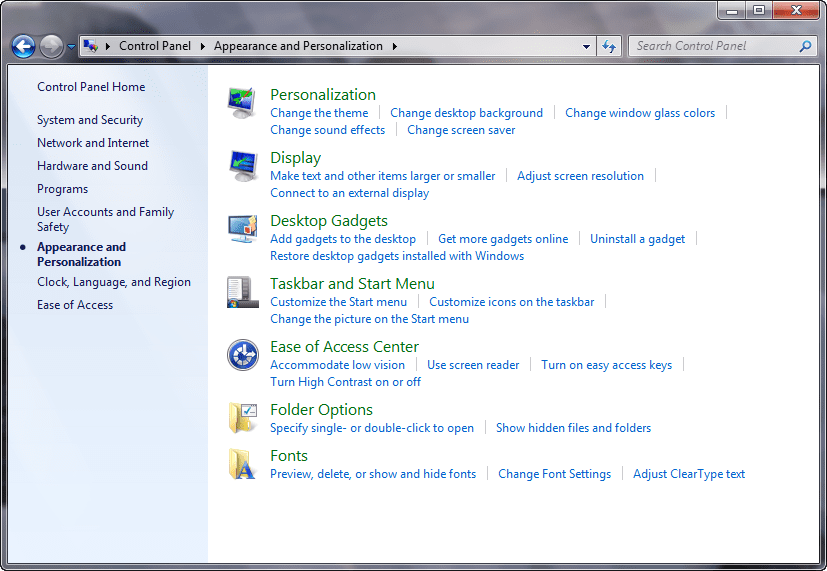Expand the recent pages arrow near Forward
This screenshot has height=571, width=827.
point(71,47)
